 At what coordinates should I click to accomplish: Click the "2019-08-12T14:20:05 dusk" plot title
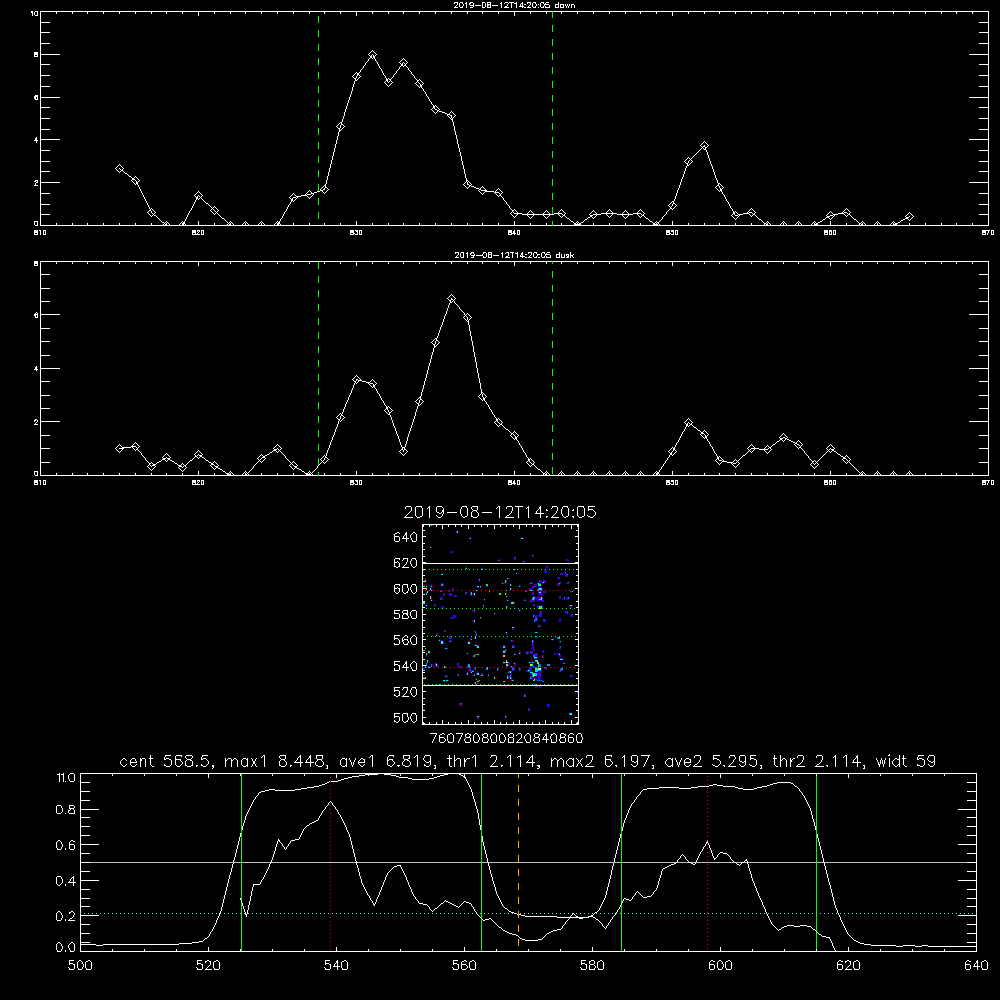(x=514, y=255)
